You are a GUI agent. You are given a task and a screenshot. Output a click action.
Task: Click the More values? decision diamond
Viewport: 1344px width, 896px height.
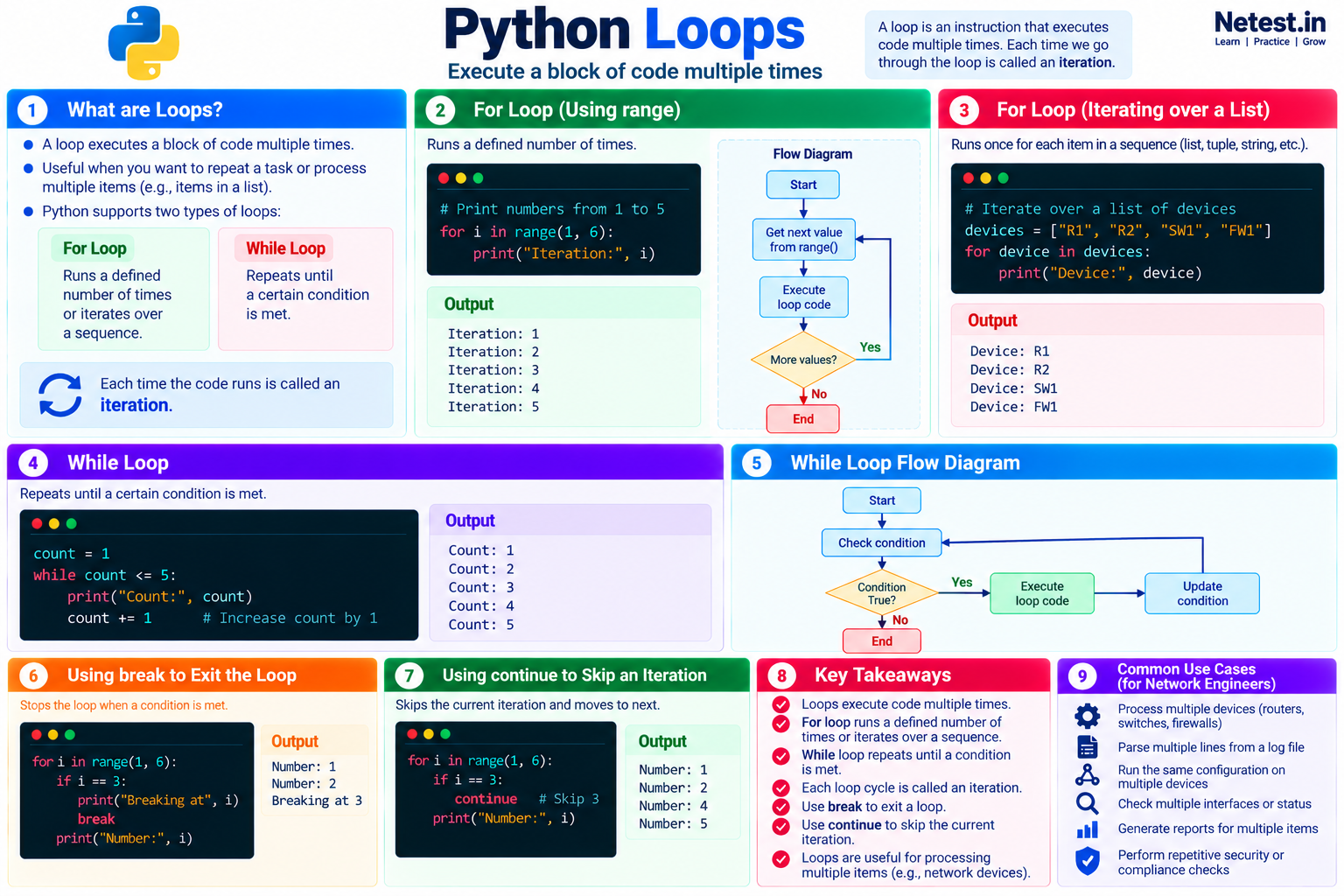(x=803, y=360)
